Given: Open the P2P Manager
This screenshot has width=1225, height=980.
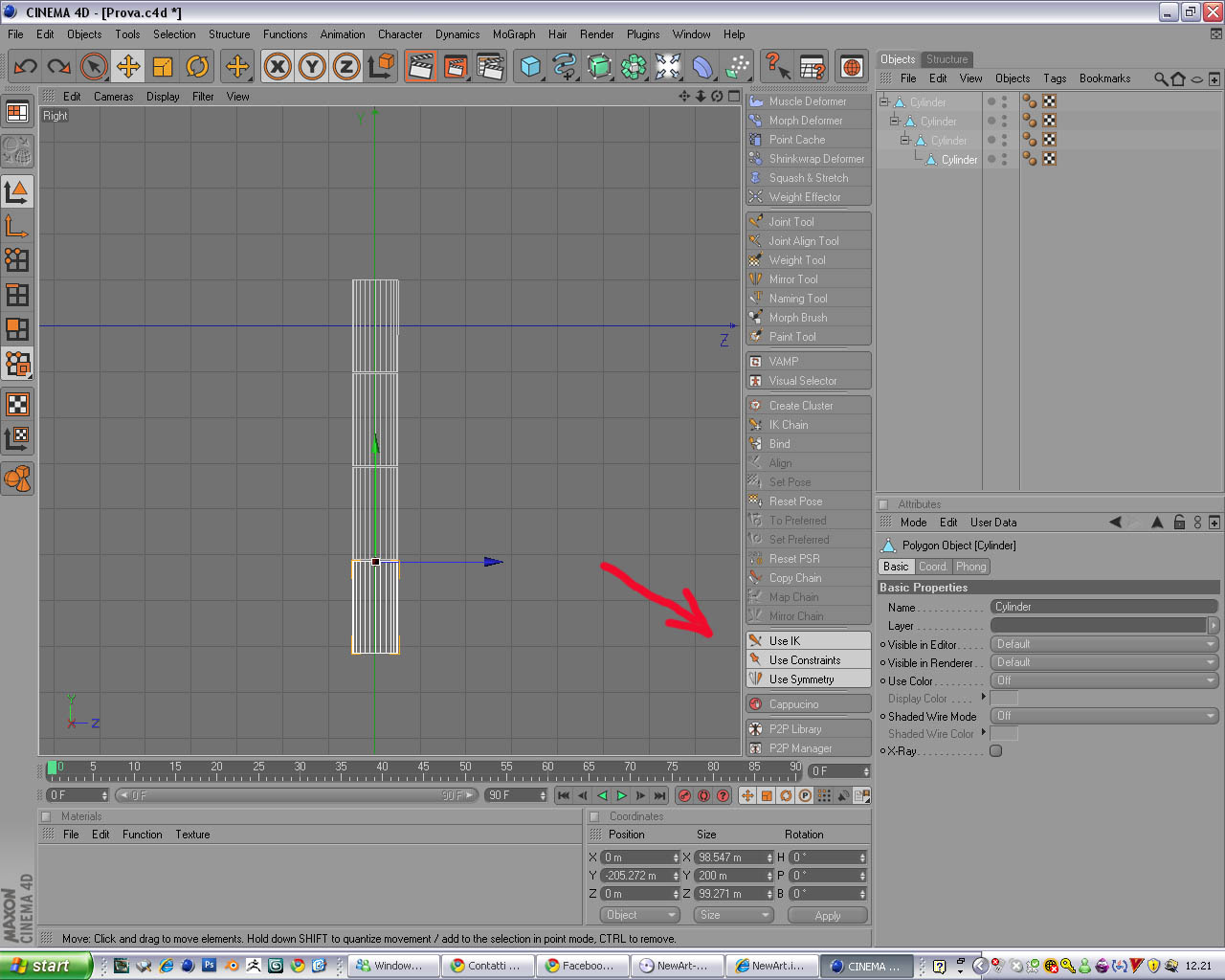Looking at the screenshot, I should click(x=809, y=748).
